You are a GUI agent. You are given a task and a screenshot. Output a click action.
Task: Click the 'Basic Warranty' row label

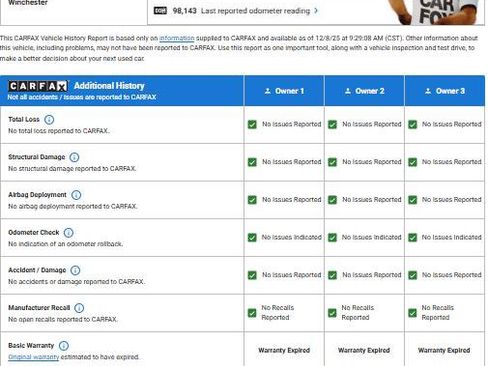click(x=31, y=345)
